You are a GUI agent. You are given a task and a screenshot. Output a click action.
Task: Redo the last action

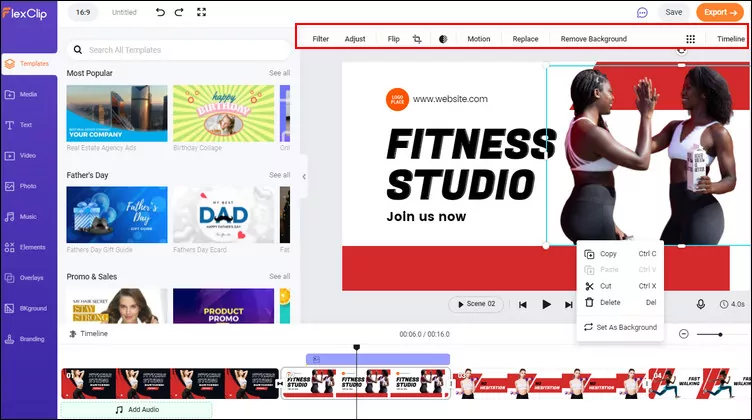tap(179, 12)
